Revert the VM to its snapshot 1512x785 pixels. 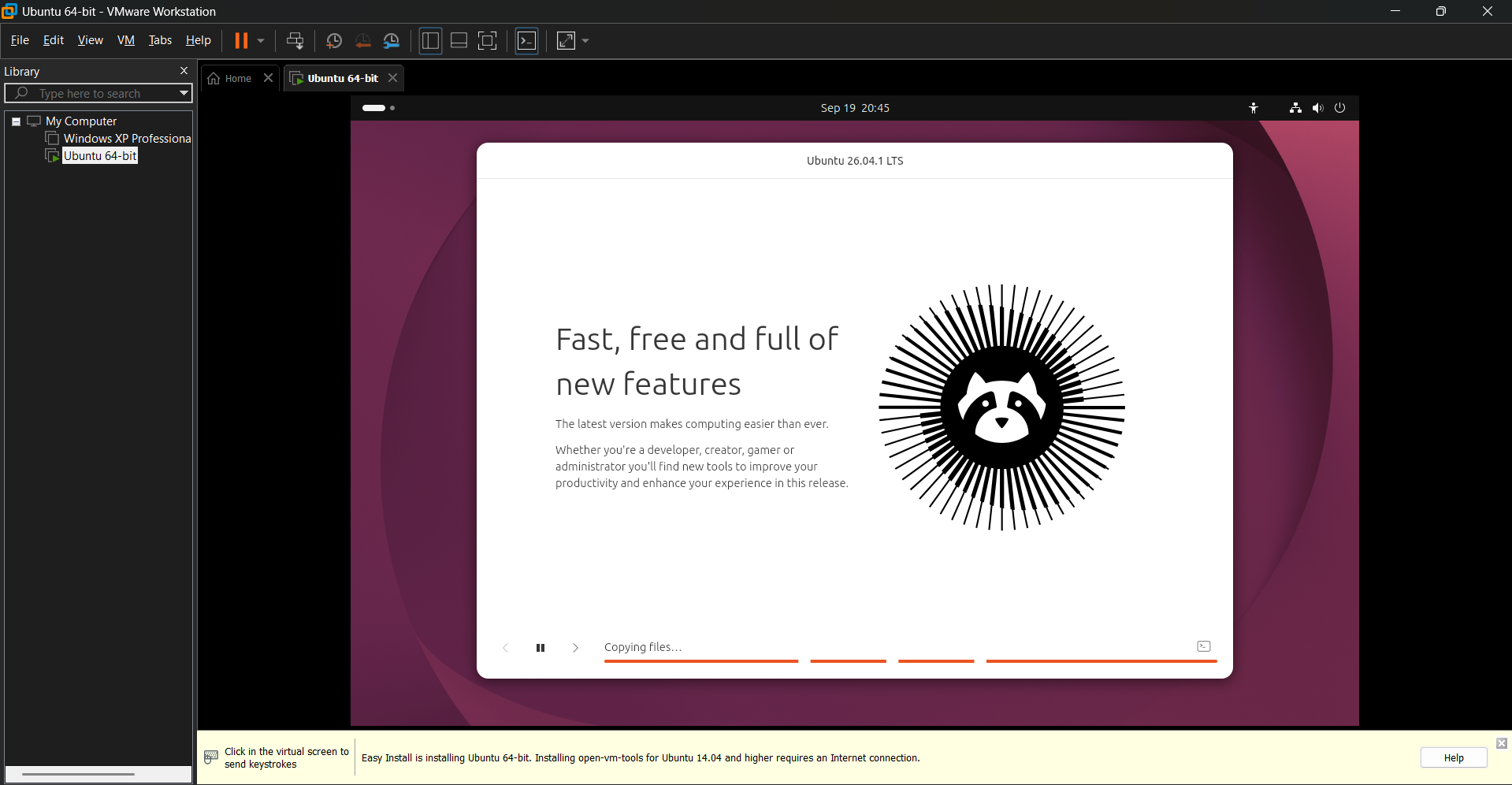(x=362, y=41)
